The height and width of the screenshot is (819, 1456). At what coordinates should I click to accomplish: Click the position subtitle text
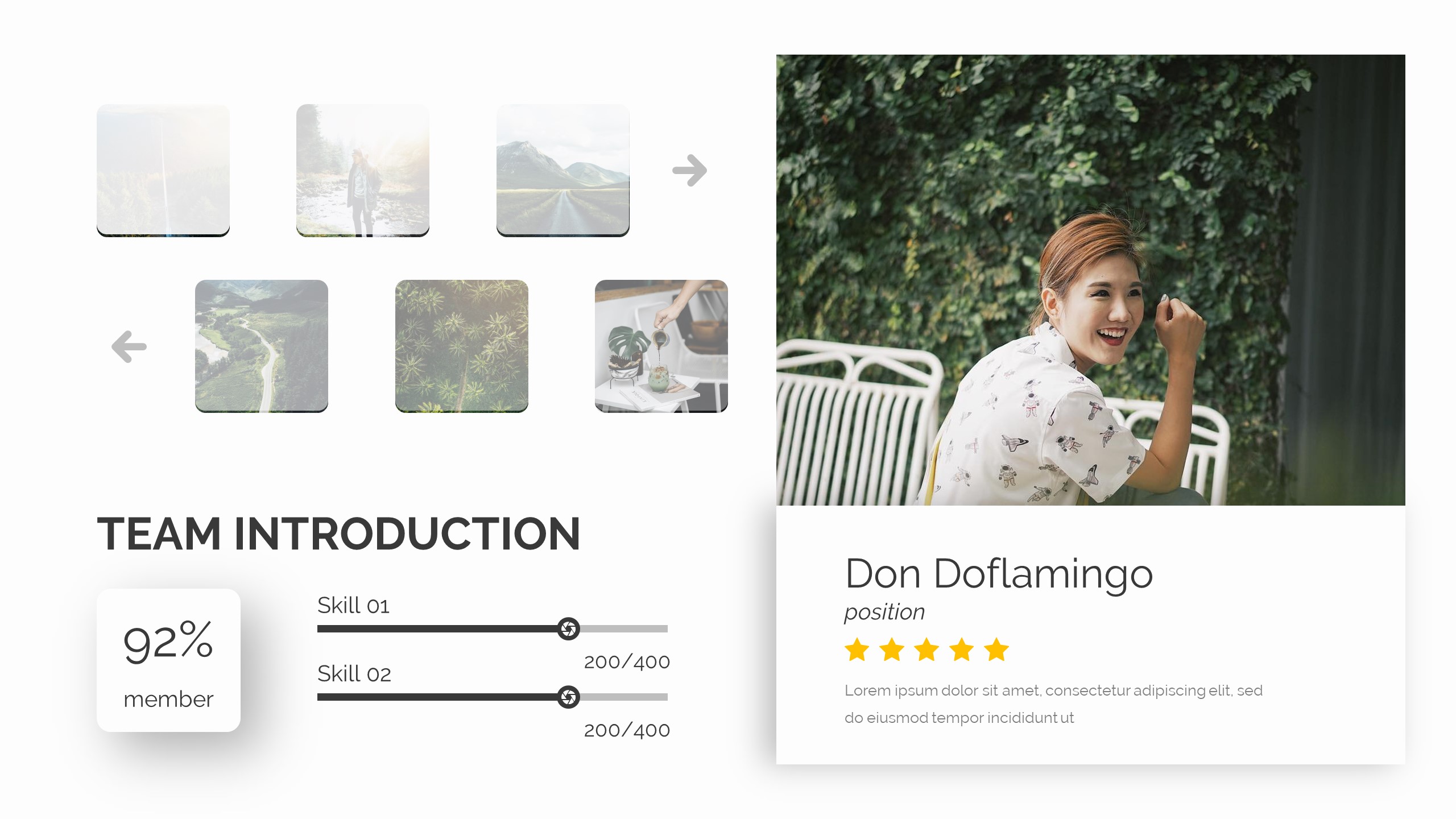coord(884,612)
